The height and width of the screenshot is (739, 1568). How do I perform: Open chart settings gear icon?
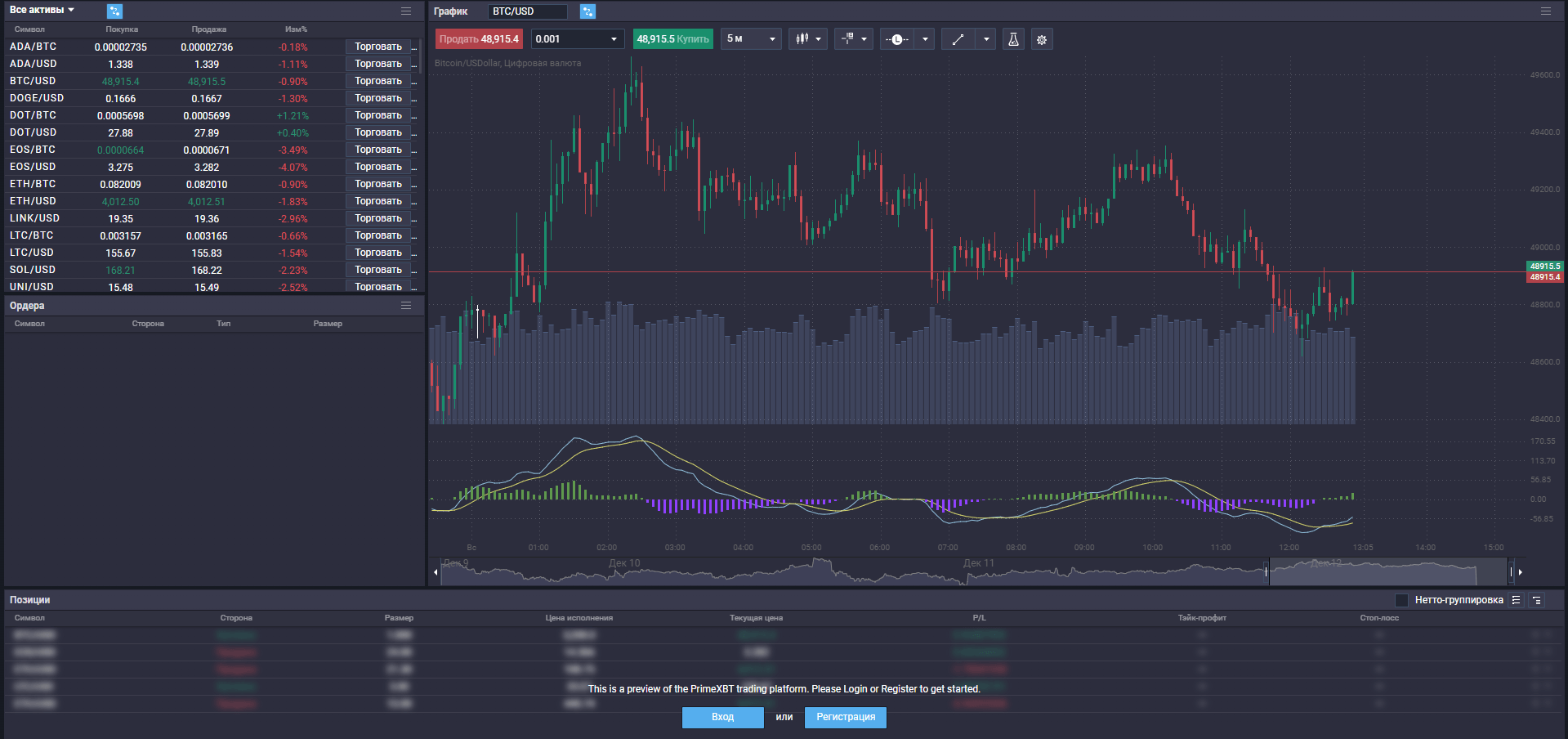point(1042,39)
